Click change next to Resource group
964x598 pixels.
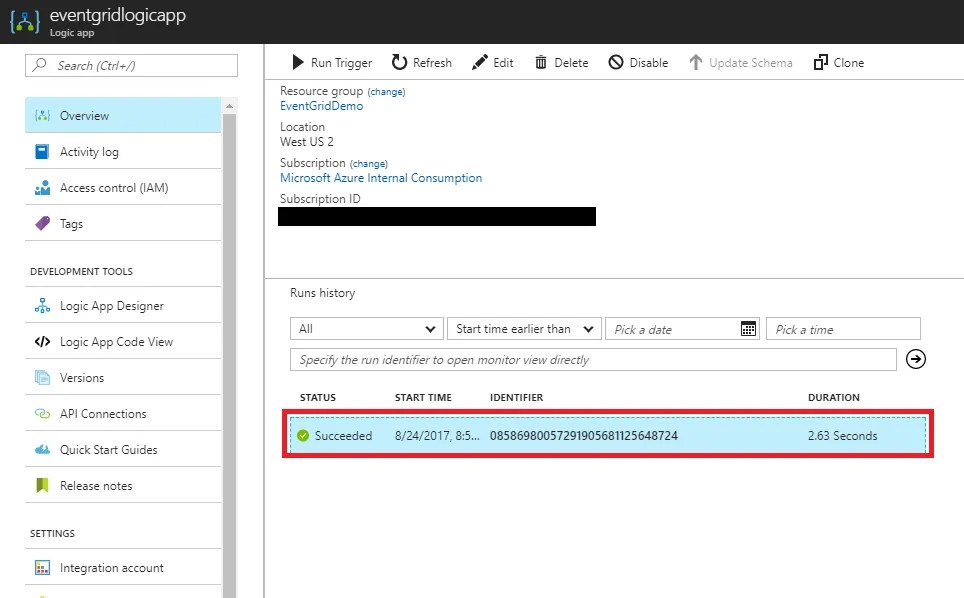coord(386,92)
